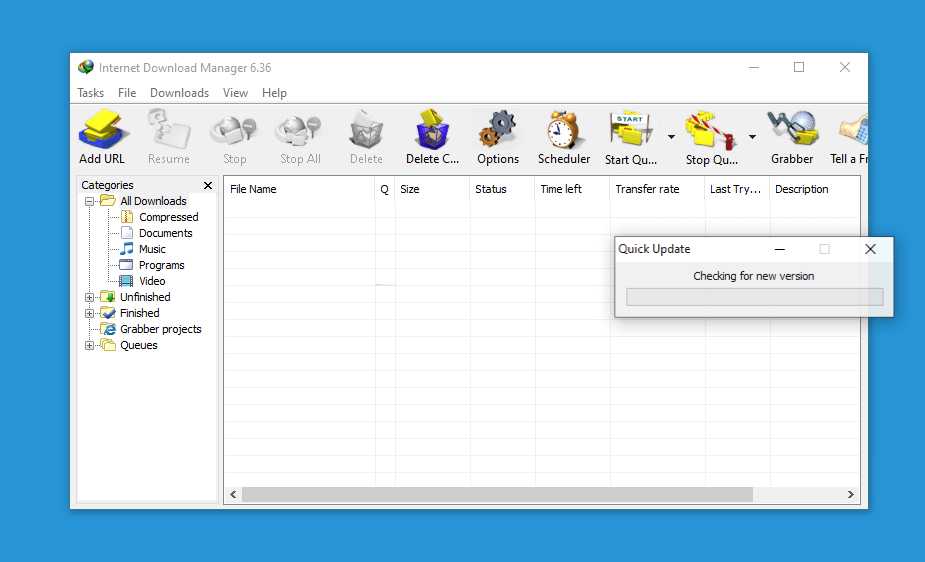Click the horizontal scrollbar thumb
Viewport: 925px width, 562px height.
tap(497, 494)
